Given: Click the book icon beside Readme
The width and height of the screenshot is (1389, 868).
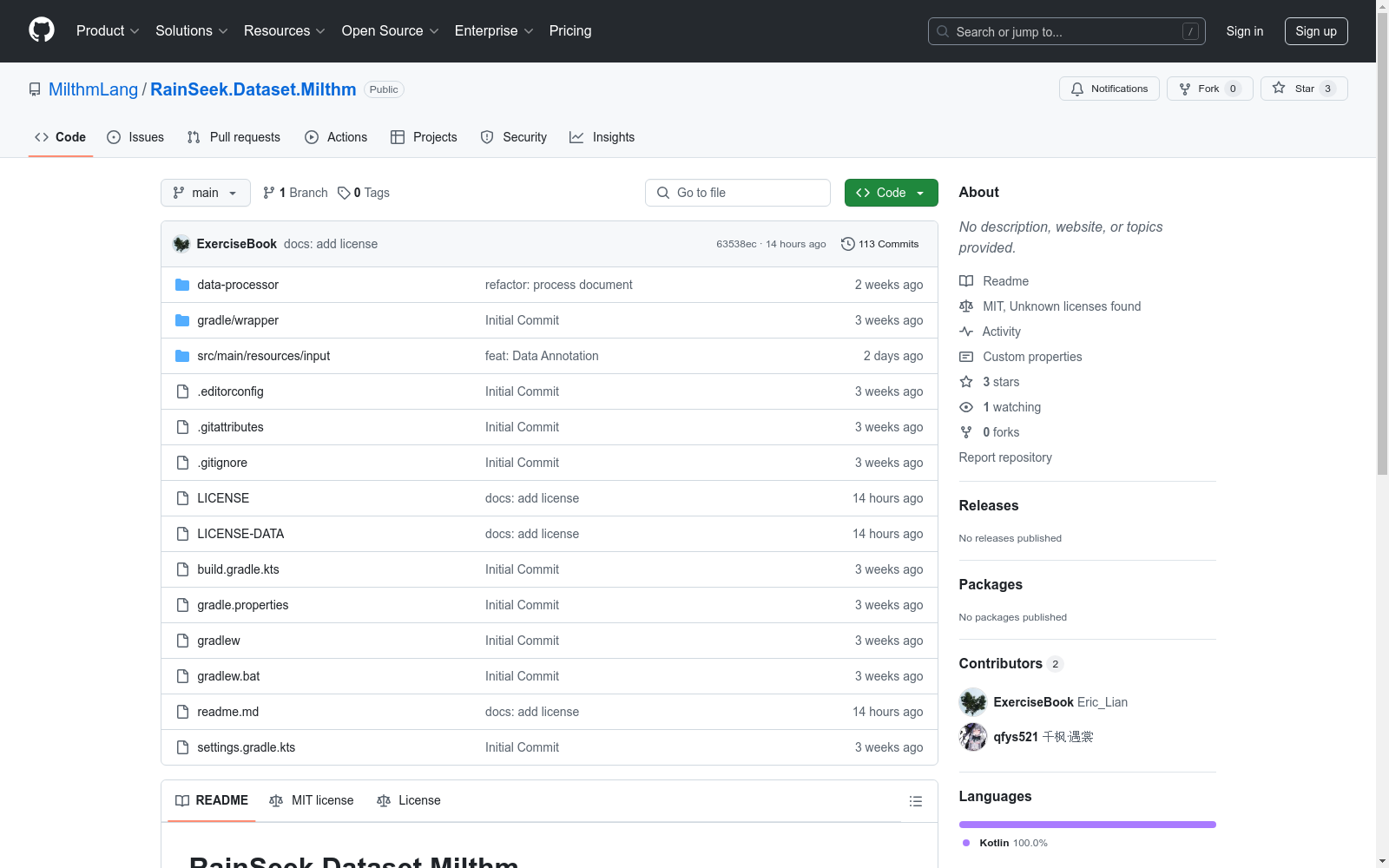Looking at the screenshot, I should [966, 281].
